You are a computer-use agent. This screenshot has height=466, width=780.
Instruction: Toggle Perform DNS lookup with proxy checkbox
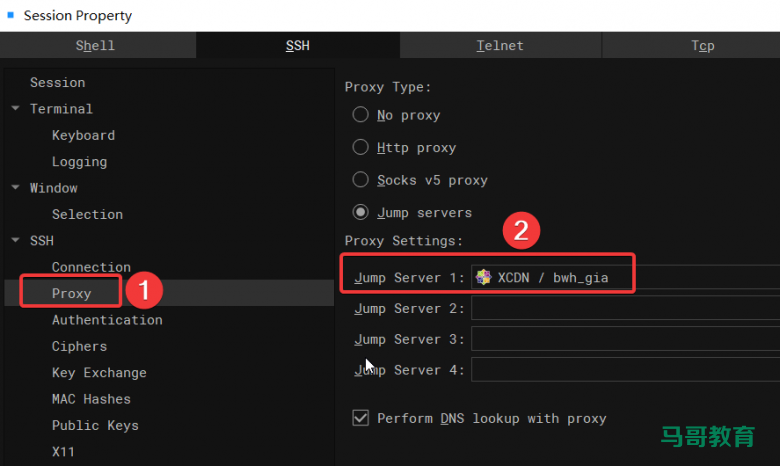point(361,418)
